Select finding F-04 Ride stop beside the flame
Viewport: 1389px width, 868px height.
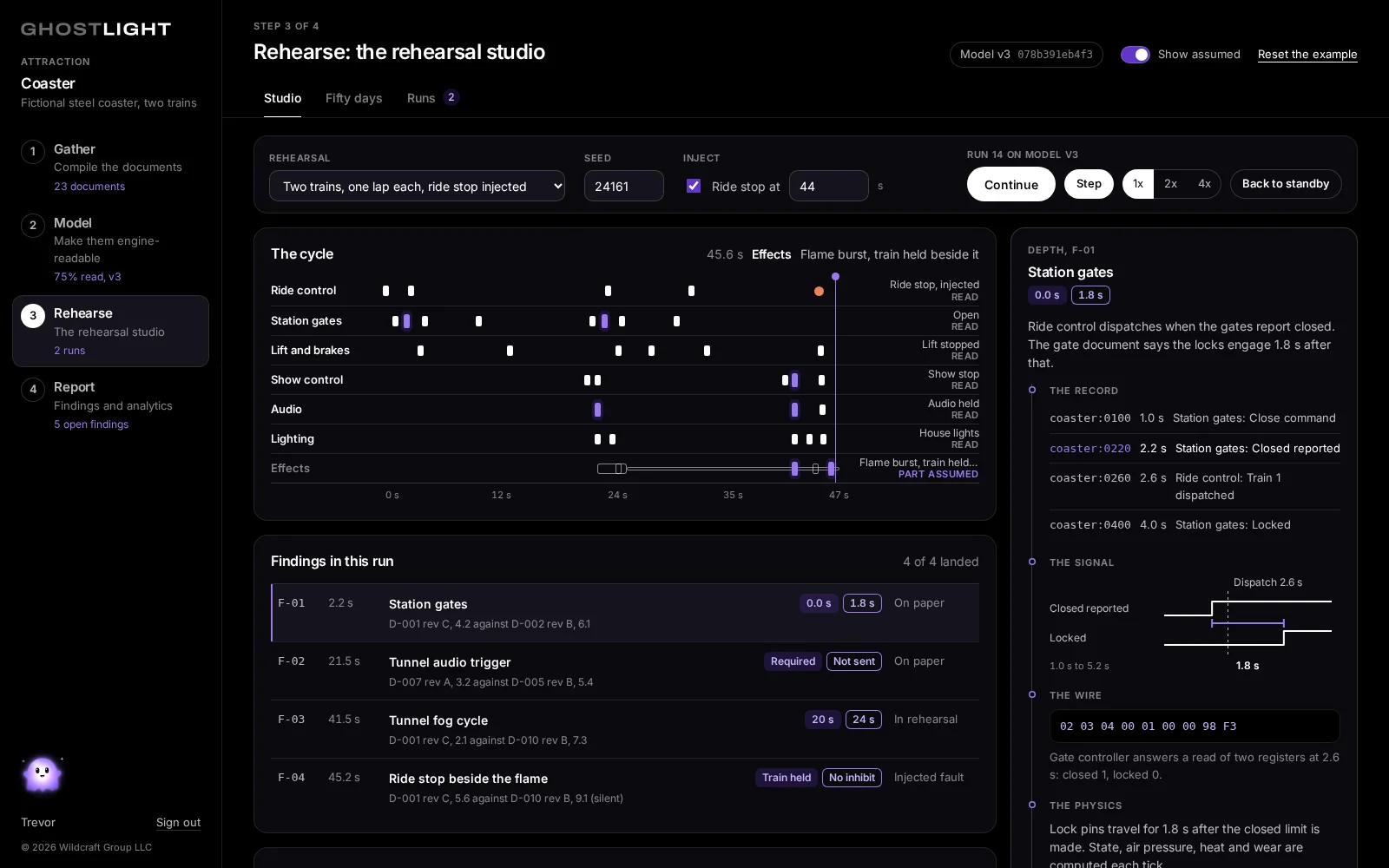[625, 787]
